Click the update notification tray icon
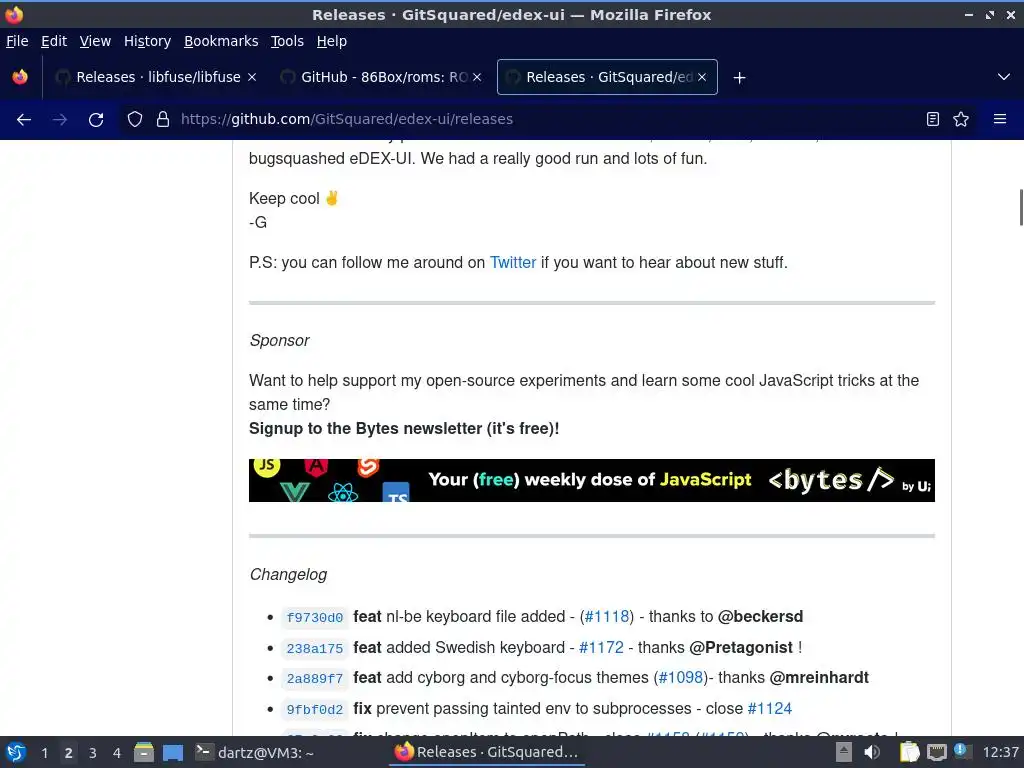Image resolution: width=1024 pixels, height=768 pixels. tap(961, 751)
